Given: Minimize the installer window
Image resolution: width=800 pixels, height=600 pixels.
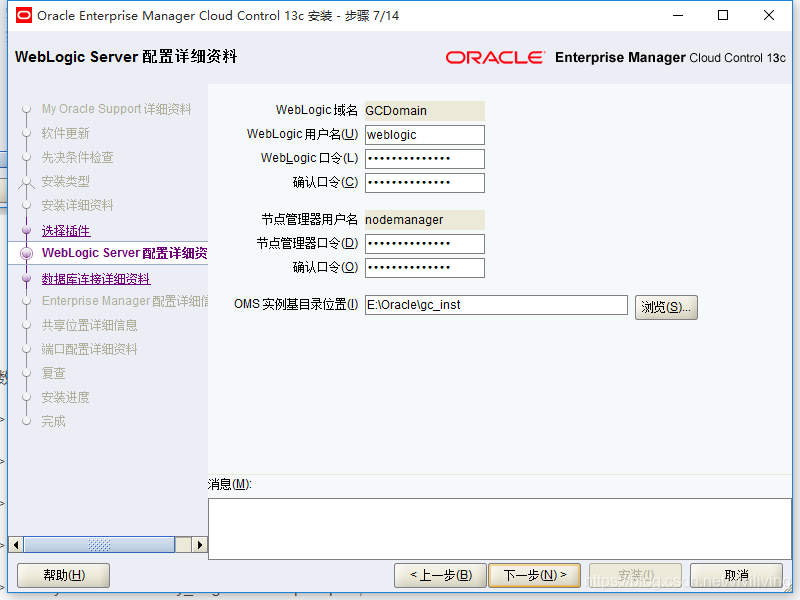Looking at the screenshot, I should point(678,15).
